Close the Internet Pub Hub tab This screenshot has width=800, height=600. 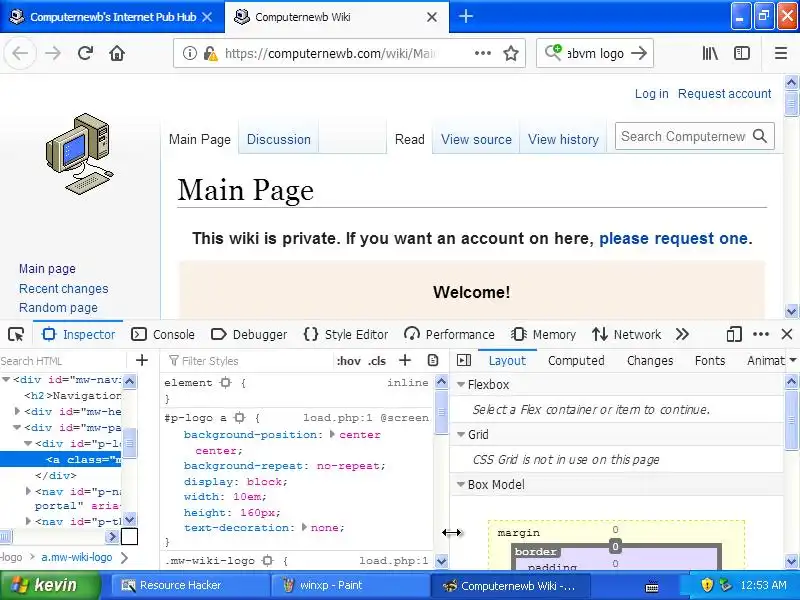point(207,17)
